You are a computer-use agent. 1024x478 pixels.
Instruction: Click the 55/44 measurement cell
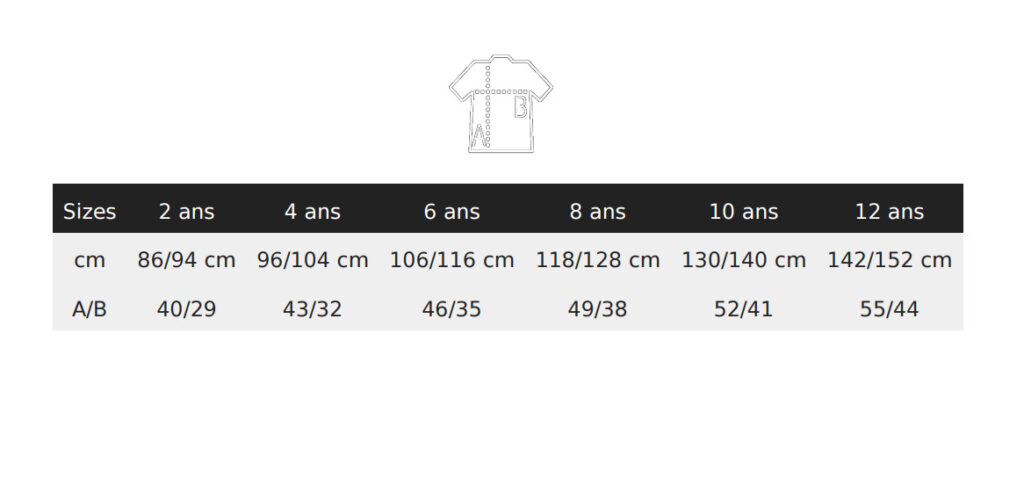point(889,309)
